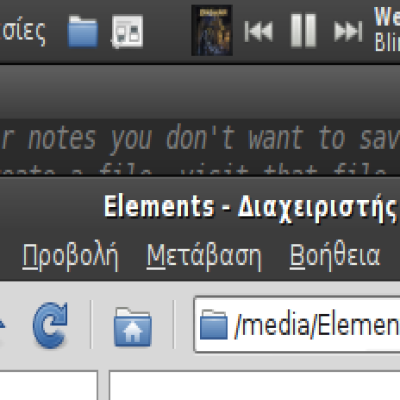
Task: Click the empty main file view area
Action: point(255,385)
